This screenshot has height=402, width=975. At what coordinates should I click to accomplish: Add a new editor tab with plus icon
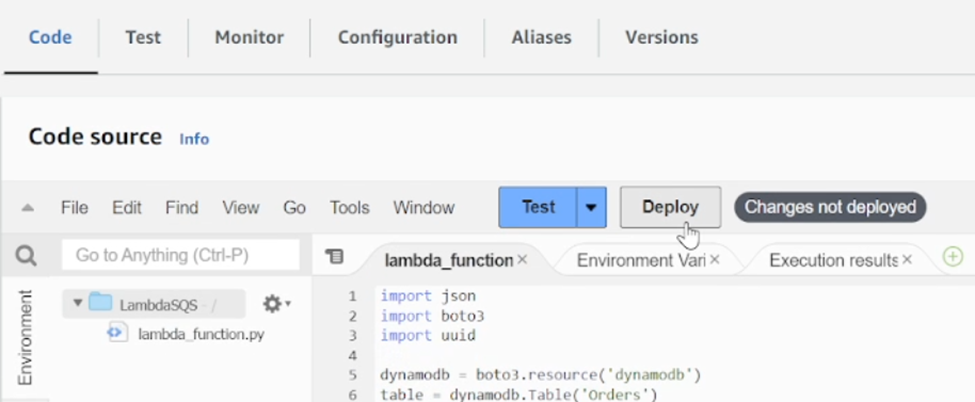953,256
